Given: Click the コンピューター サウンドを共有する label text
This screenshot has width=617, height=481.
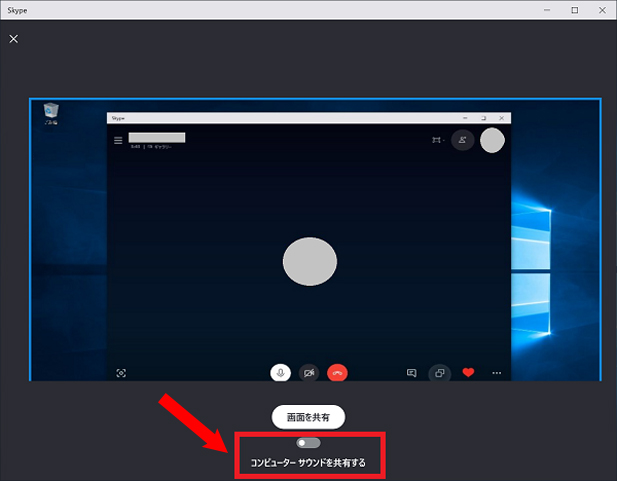Looking at the screenshot, I should (308, 463).
